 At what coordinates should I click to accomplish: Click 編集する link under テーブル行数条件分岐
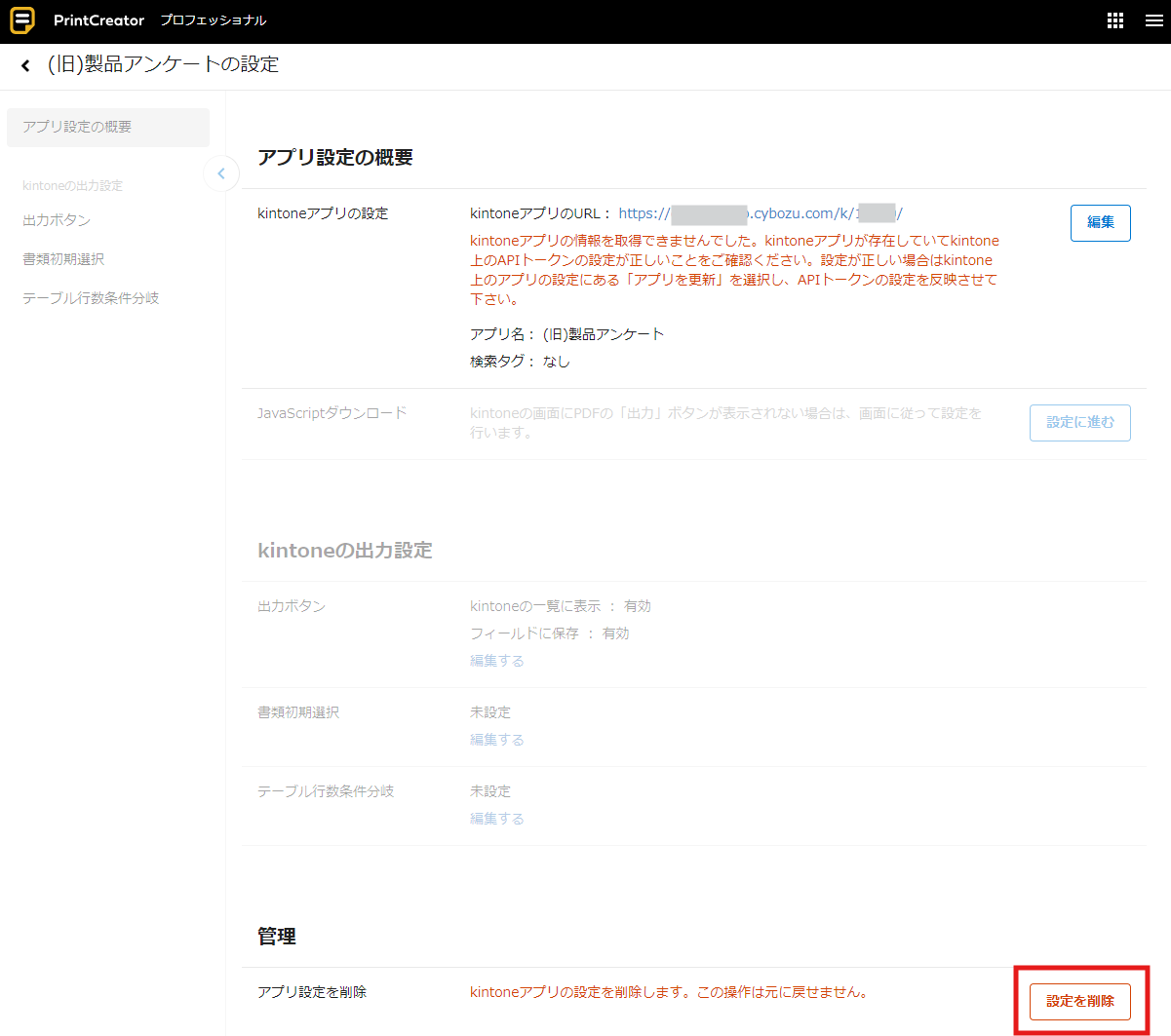[497, 819]
